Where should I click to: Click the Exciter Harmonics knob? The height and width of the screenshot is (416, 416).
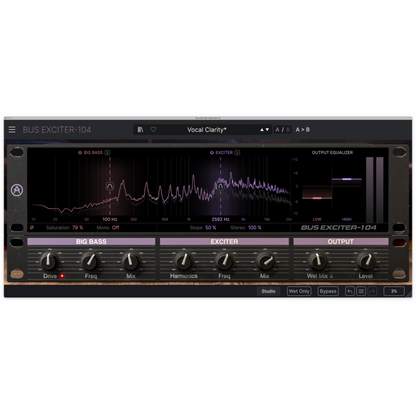[184, 261]
